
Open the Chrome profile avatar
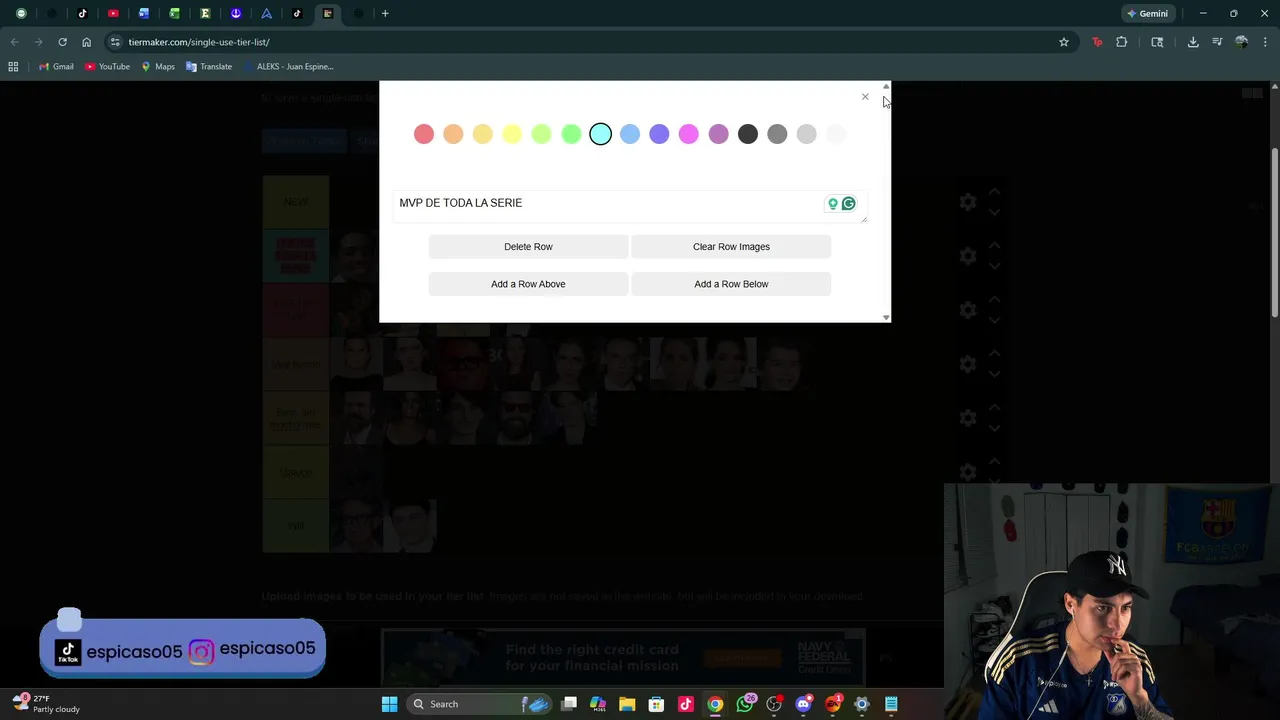pyautogui.click(x=1241, y=42)
